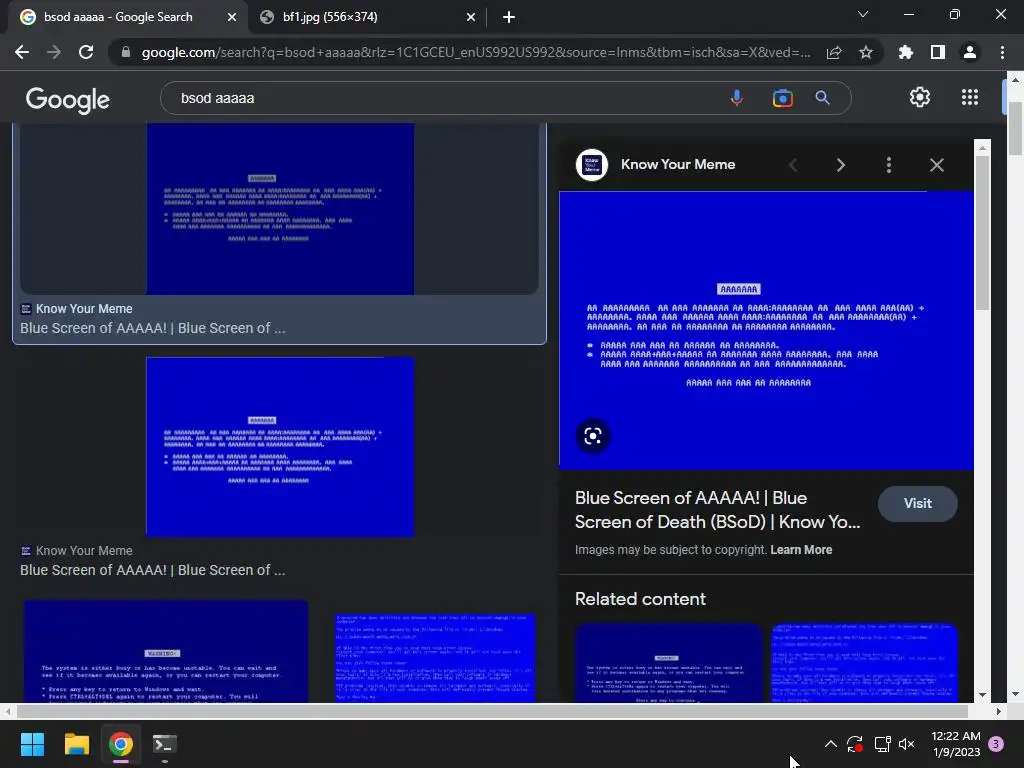The image size is (1024, 768).
Task: Close the bf1.jpg tab
Action: pos(471,17)
